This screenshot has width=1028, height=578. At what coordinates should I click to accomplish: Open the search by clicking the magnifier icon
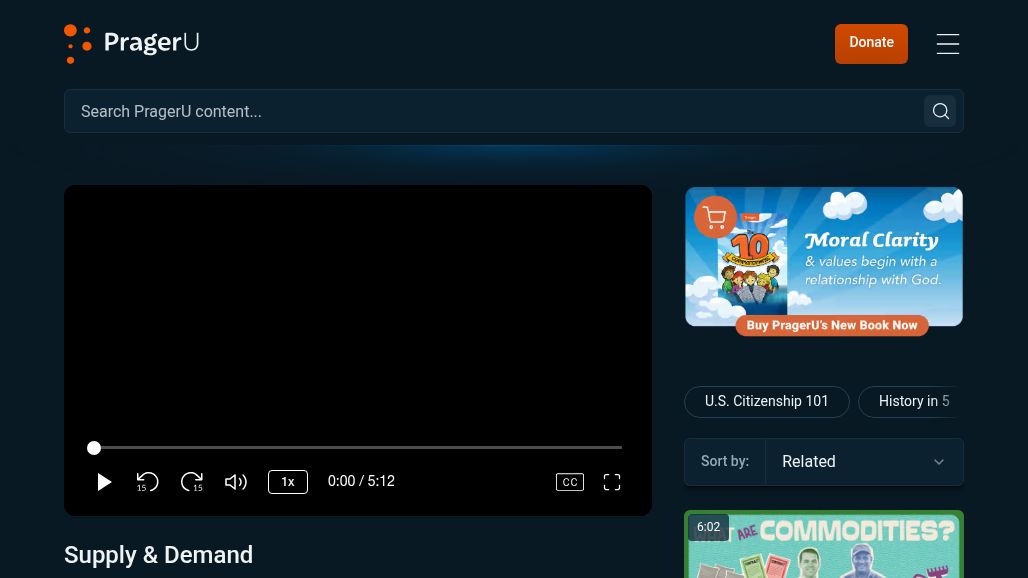click(940, 111)
